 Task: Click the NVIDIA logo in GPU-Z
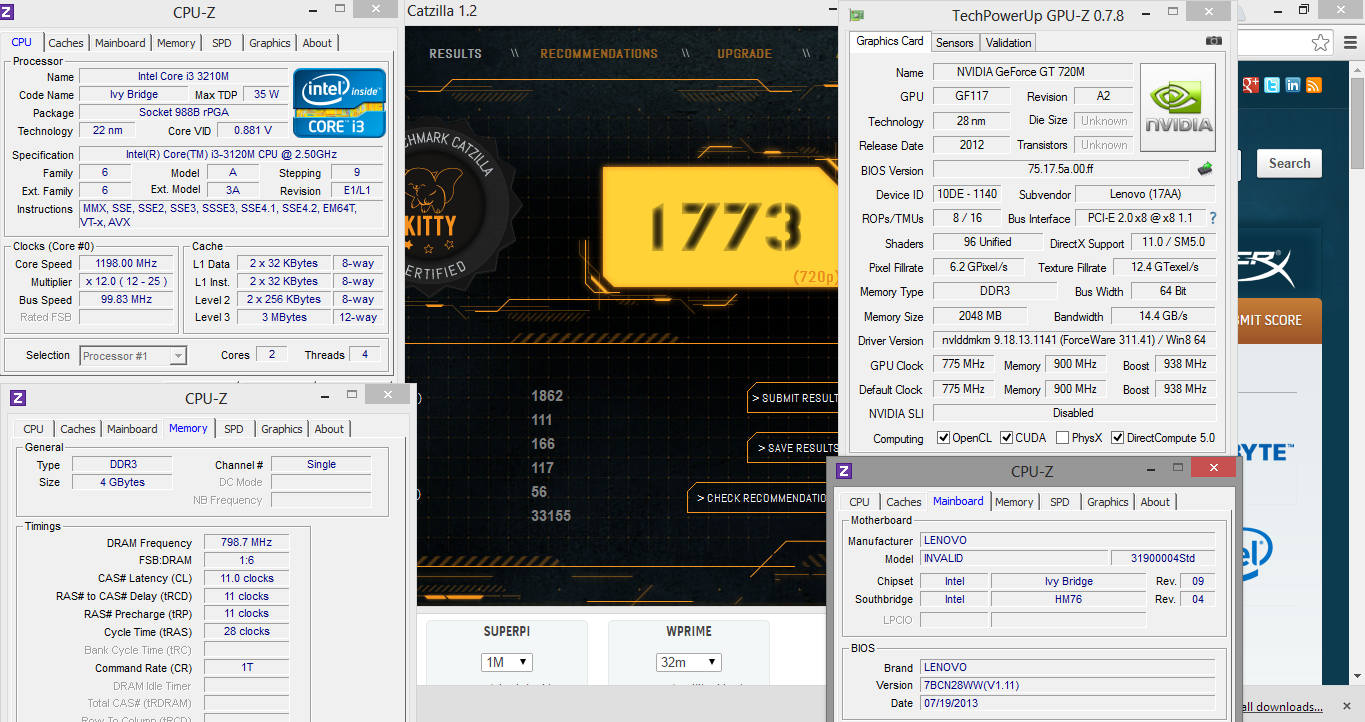coord(1178,108)
